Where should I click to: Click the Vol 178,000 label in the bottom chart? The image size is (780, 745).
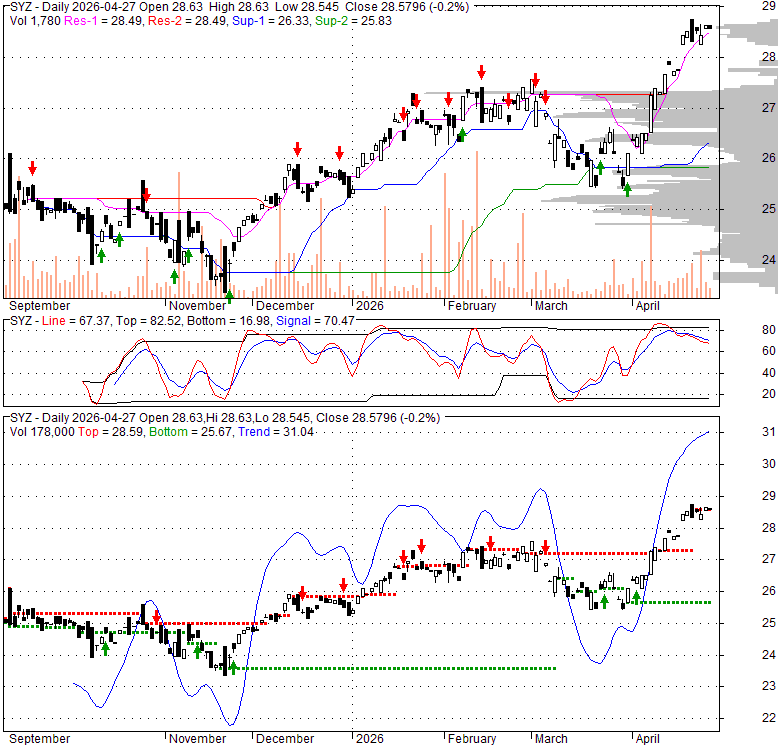(x=42, y=432)
